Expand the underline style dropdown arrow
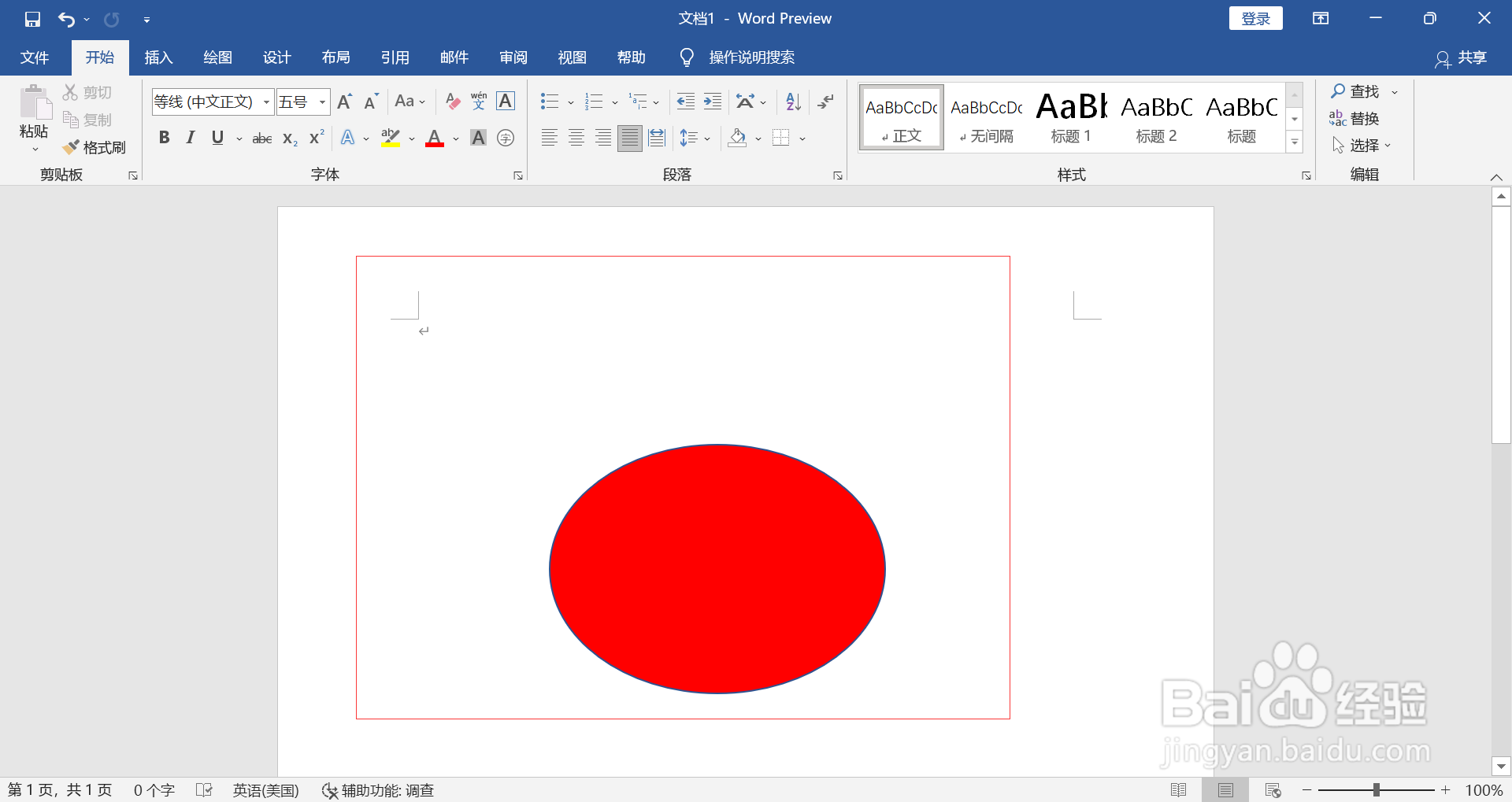This screenshot has height=802, width=1512. (x=239, y=139)
